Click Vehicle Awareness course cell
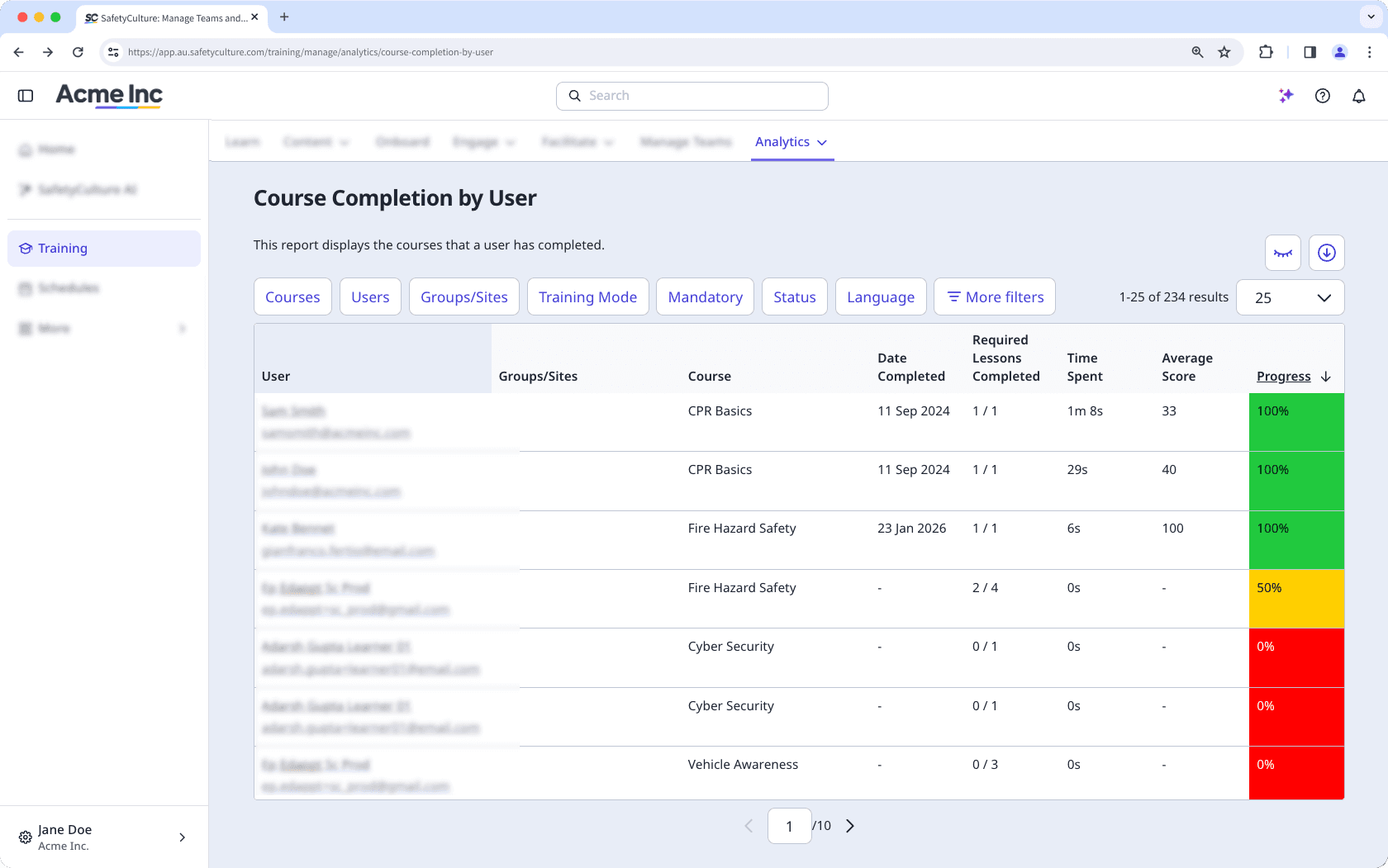Screen dimensions: 1388x868 coord(743,765)
